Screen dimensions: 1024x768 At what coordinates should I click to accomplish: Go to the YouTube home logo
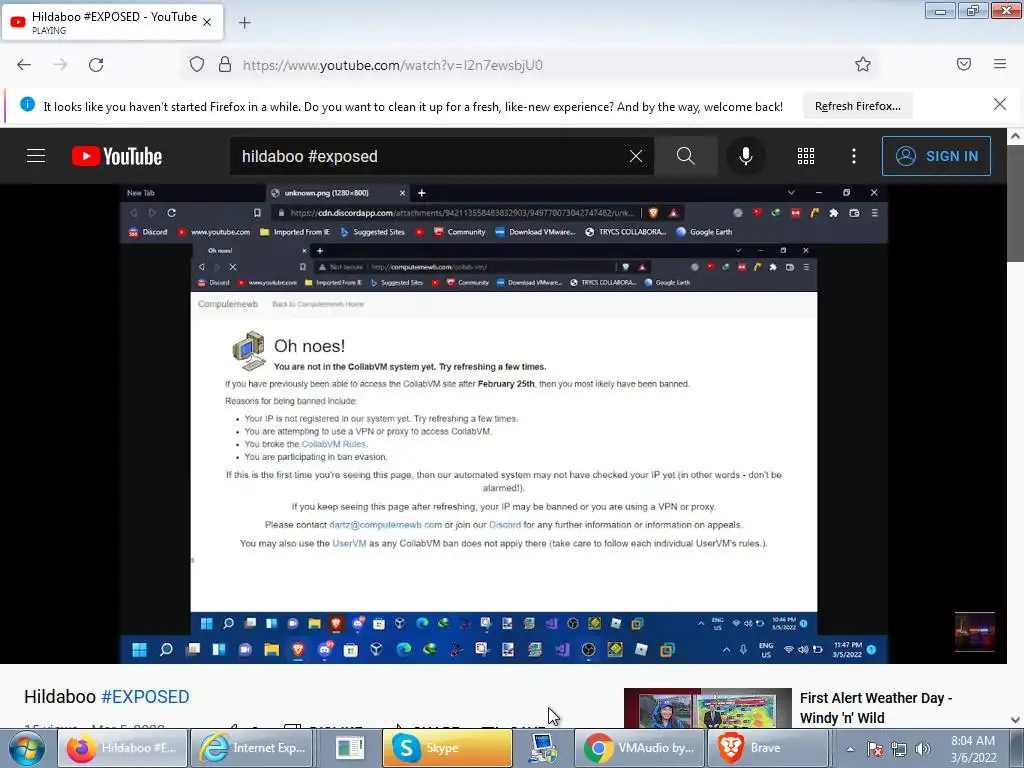click(x=117, y=156)
